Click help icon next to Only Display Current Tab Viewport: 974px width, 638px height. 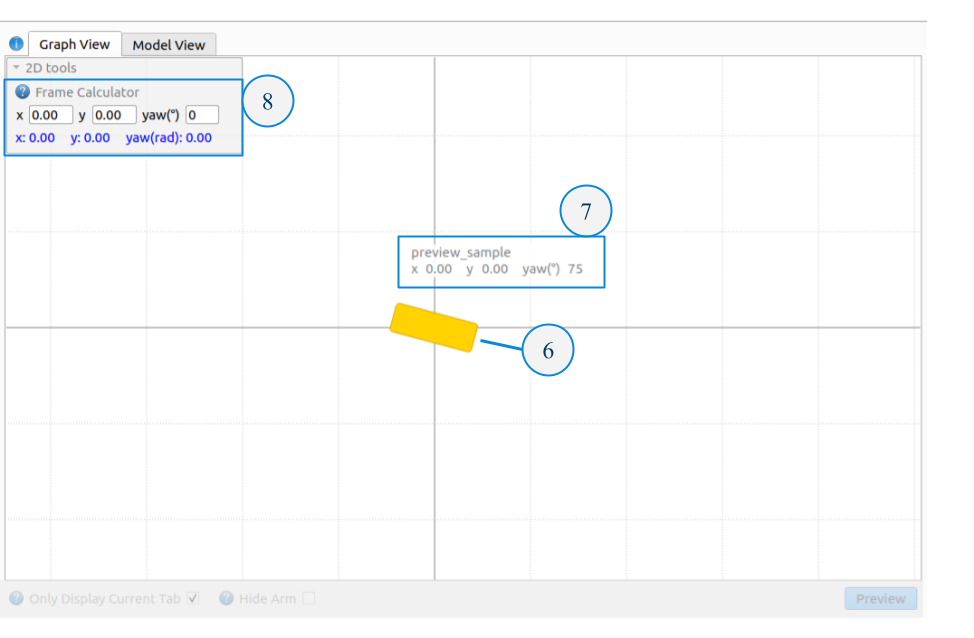[16, 599]
